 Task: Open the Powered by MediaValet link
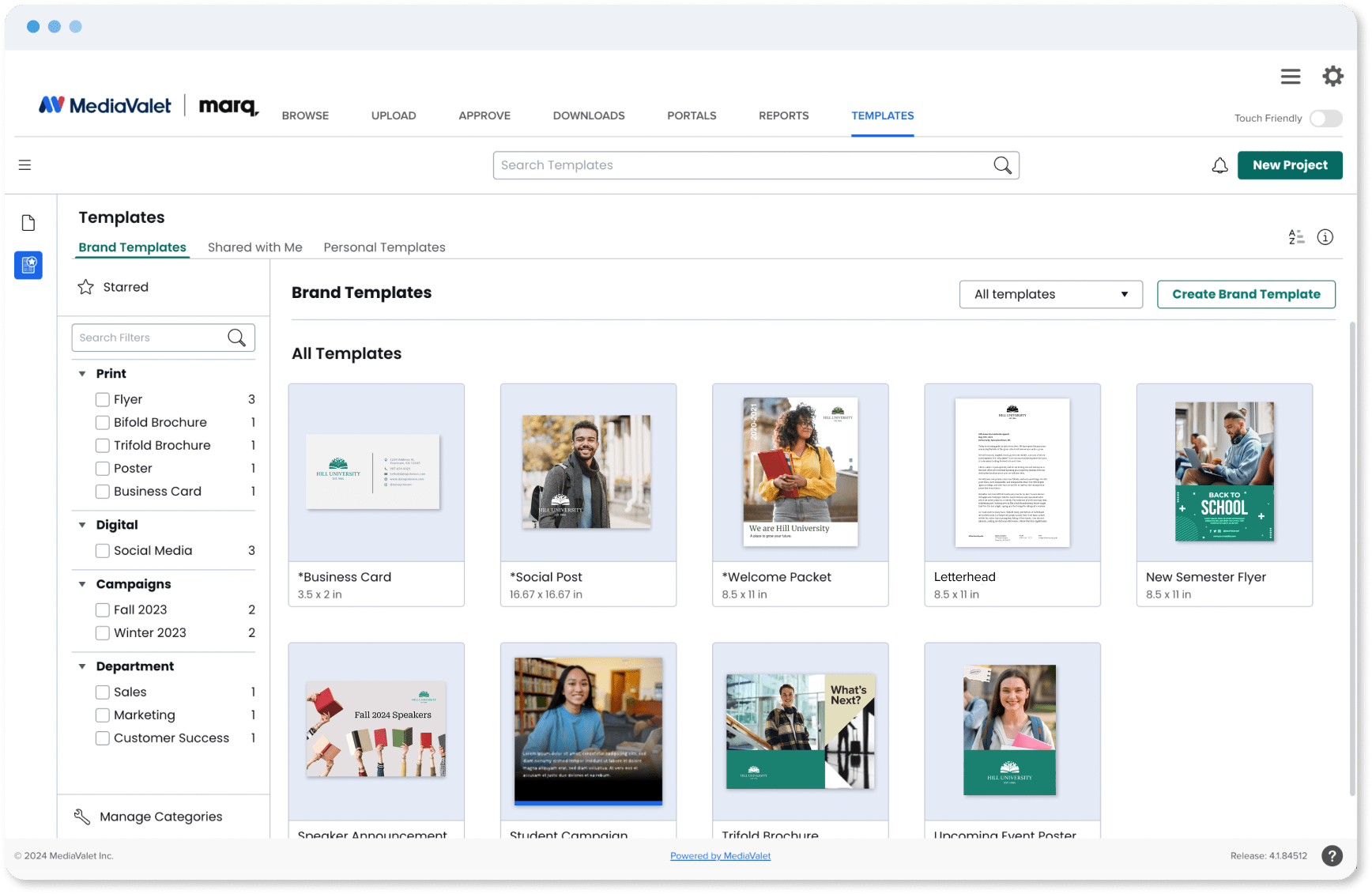point(720,856)
